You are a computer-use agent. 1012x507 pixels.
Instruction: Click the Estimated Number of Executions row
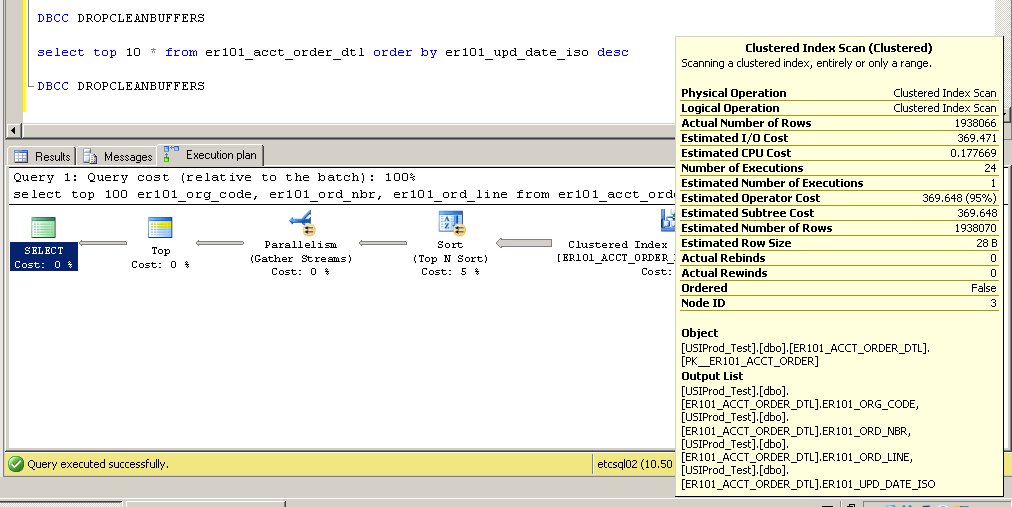[x=838, y=183]
